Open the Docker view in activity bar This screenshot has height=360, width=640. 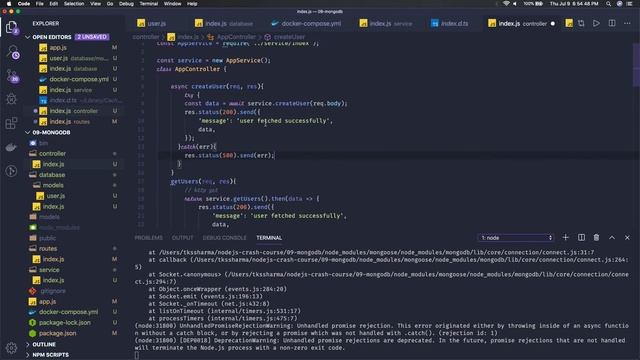point(11,147)
